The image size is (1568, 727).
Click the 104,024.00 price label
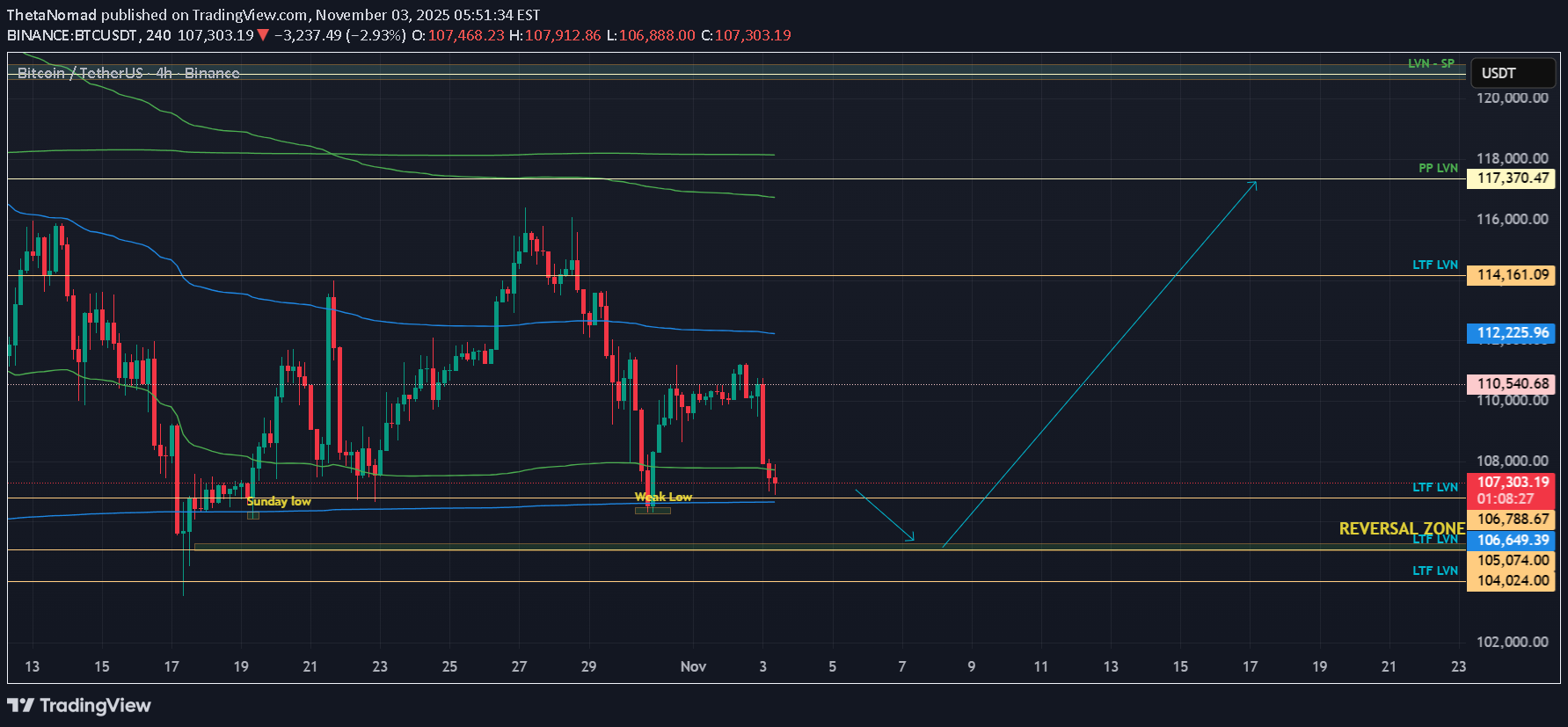[1512, 580]
